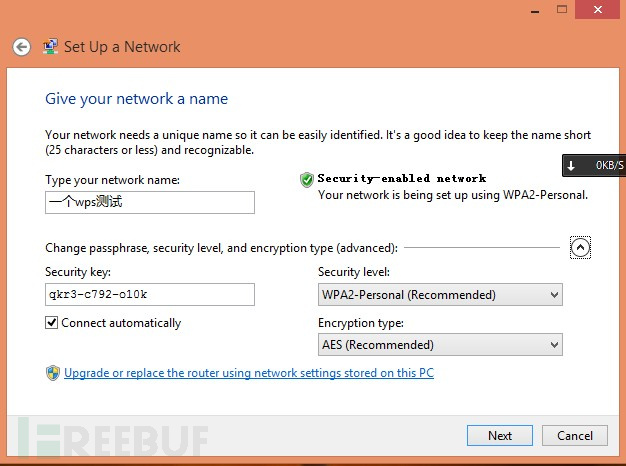
Task: Click the Cancel button
Action: pos(575,436)
